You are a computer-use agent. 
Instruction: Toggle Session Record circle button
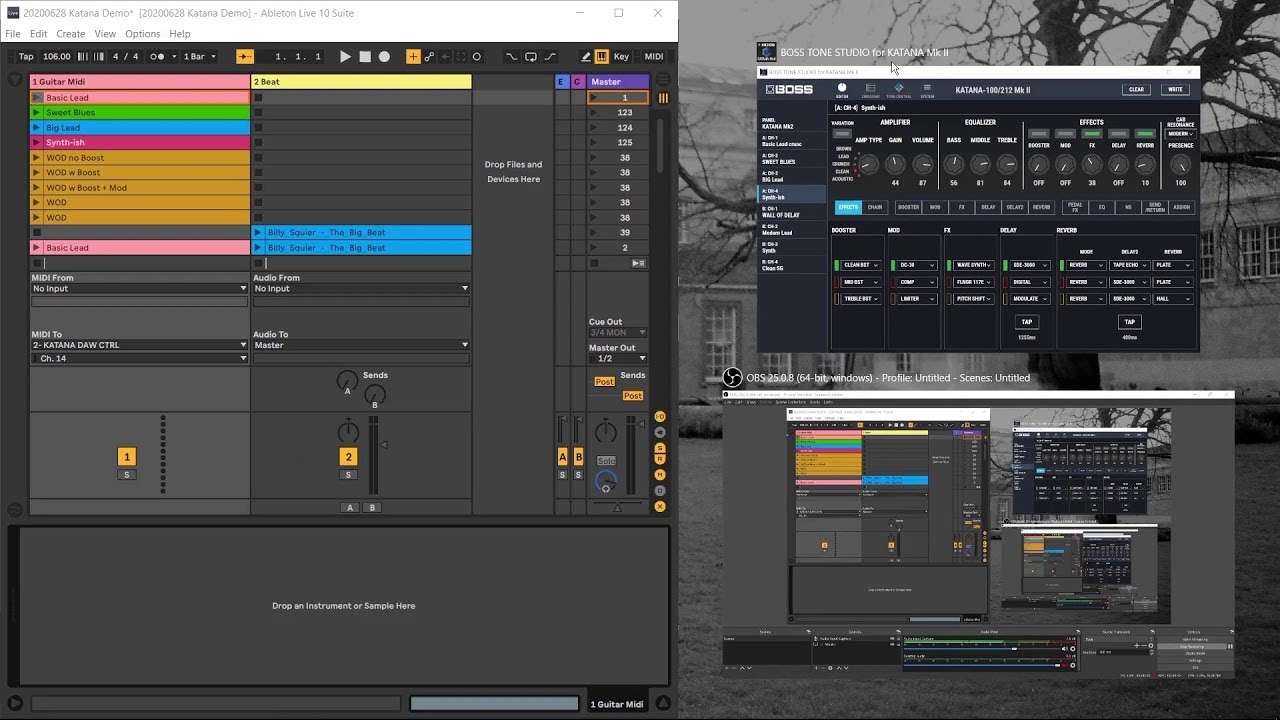coord(477,57)
